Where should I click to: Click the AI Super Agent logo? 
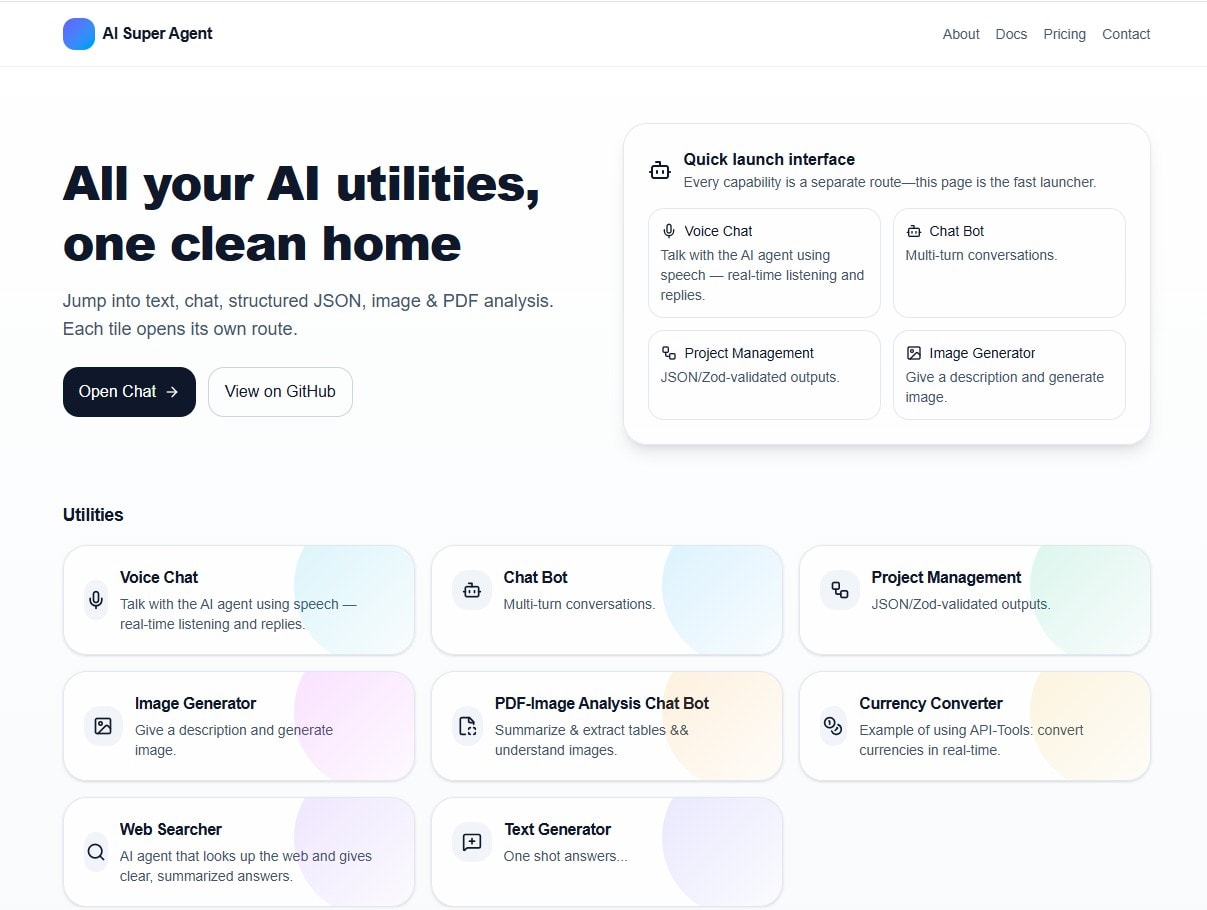(137, 33)
